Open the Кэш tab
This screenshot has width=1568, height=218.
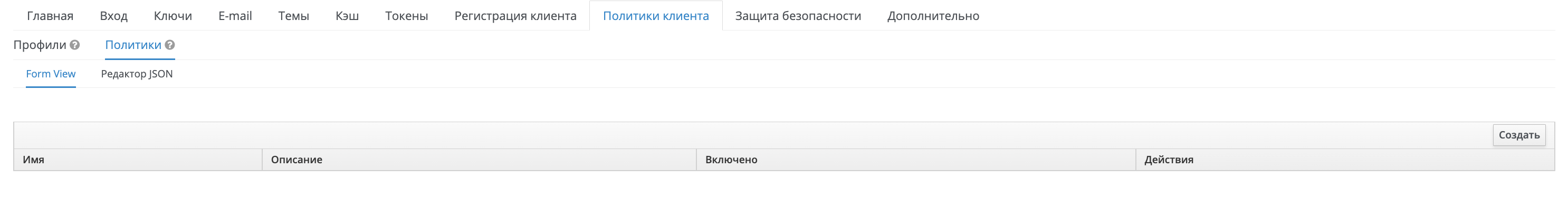tap(347, 16)
